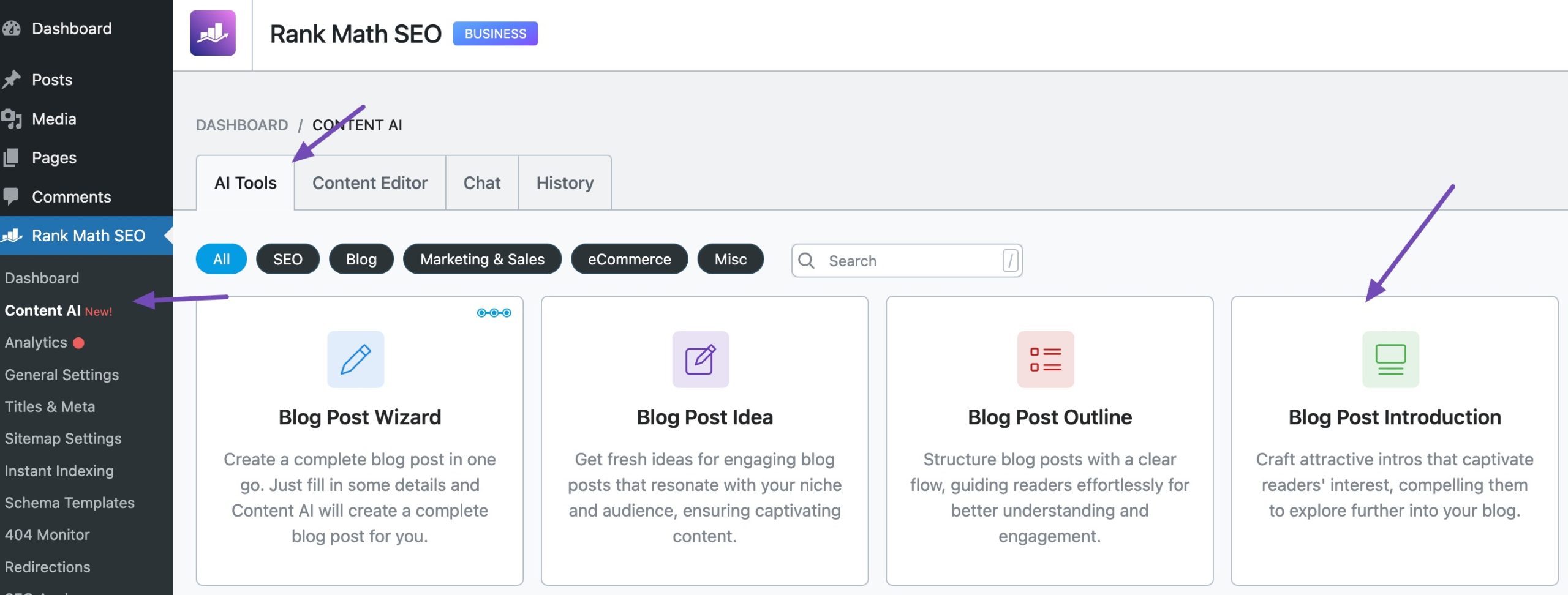The width and height of the screenshot is (1568, 595).
Task: Filter tools by SEO
Action: (288, 259)
